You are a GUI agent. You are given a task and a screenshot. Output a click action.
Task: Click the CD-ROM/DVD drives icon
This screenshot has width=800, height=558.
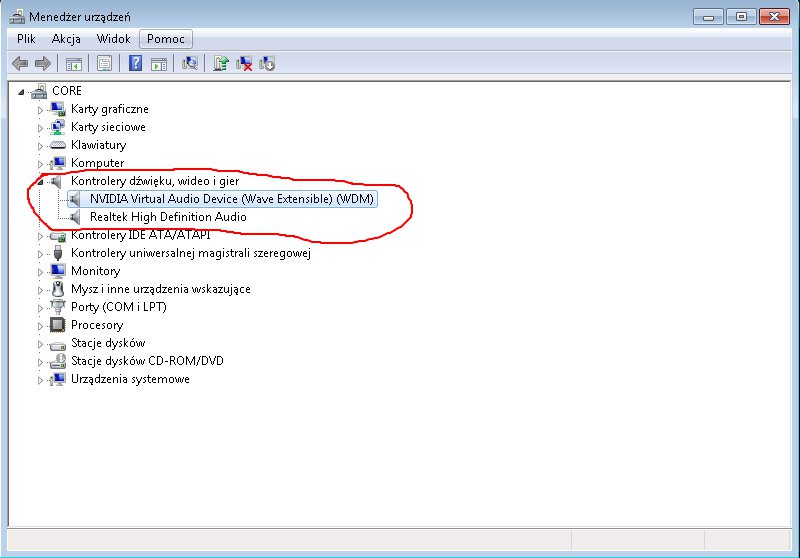pyautogui.click(x=58, y=361)
